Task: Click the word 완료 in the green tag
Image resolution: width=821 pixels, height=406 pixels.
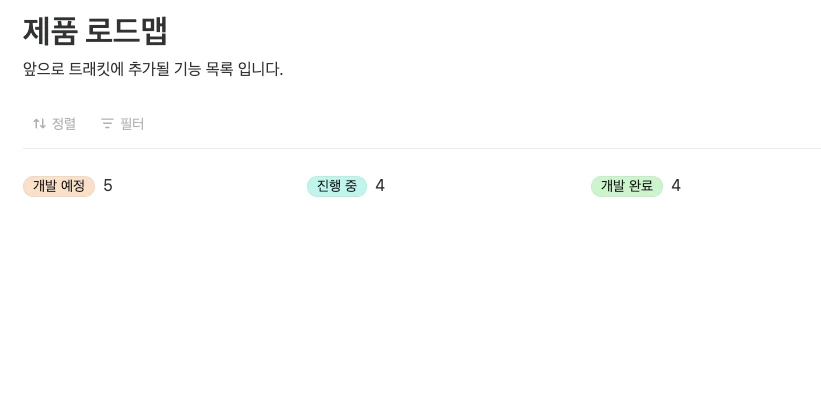Action: 640,186
